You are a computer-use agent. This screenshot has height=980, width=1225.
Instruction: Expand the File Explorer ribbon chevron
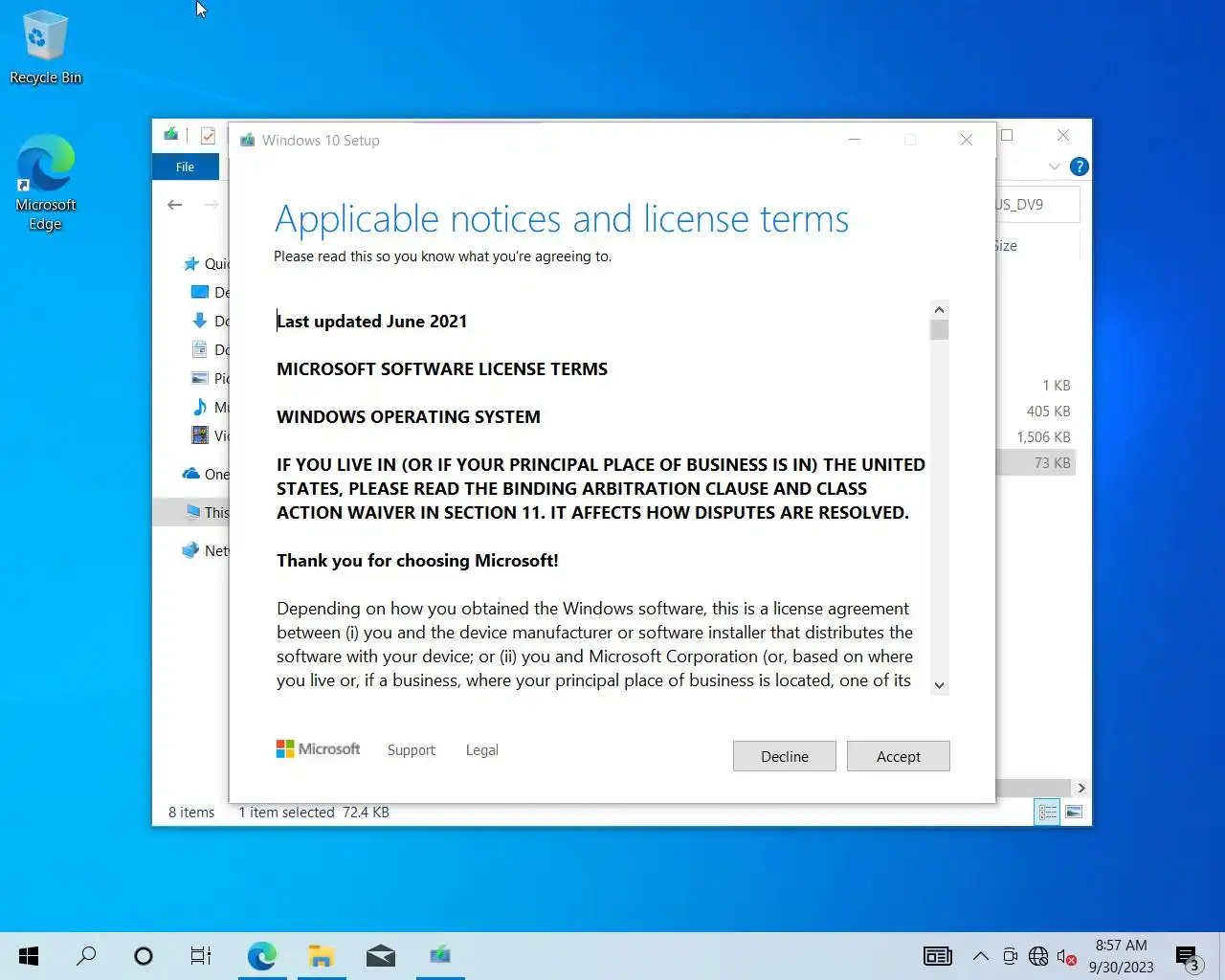pyautogui.click(x=1054, y=167)
